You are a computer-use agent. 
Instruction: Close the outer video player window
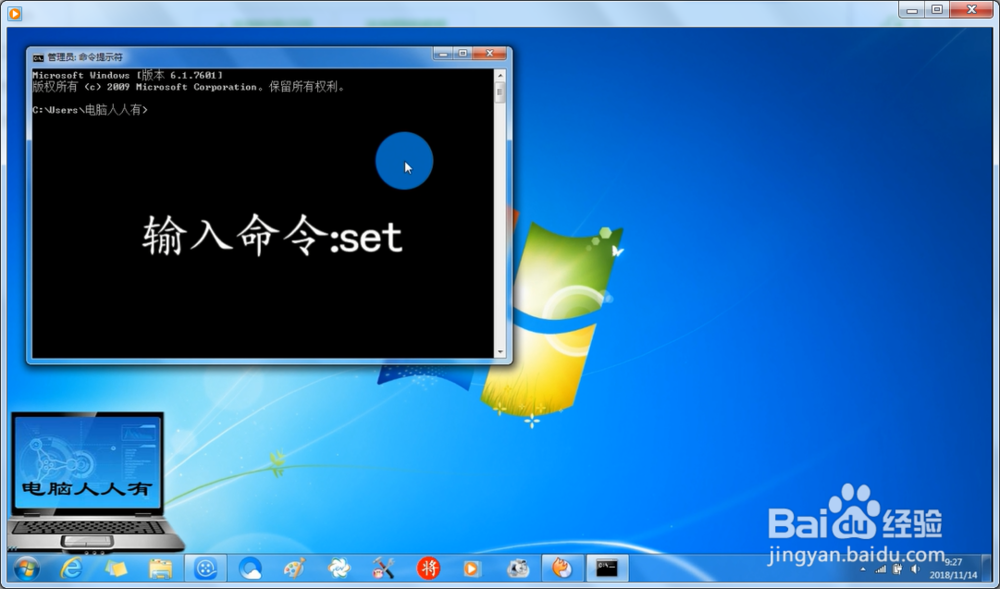click(971, 10)
